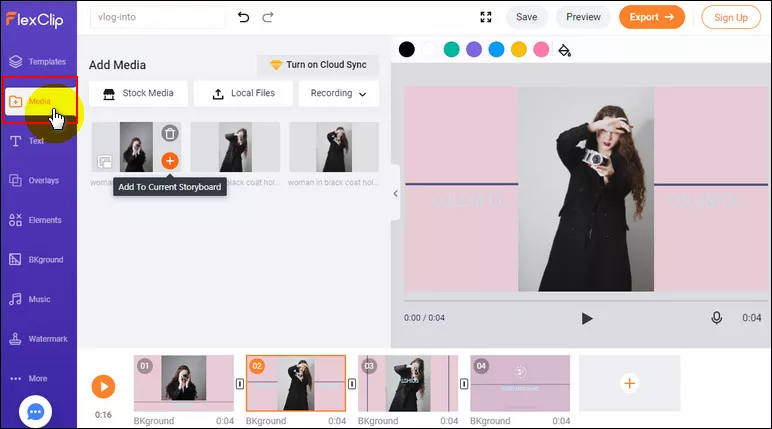Screen dimensions: 772x429
Task: Click the Preview button
Action: pos(583,17)
